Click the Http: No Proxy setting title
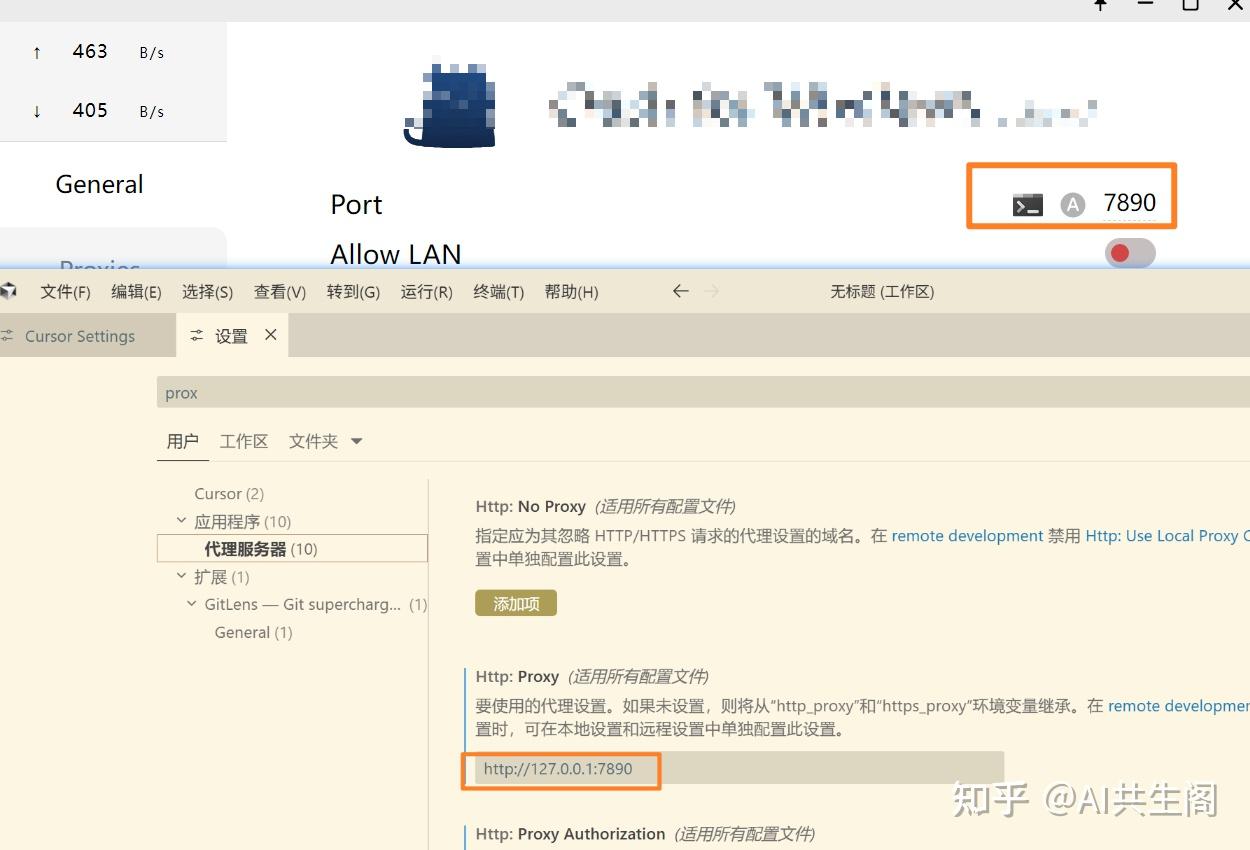The width and height of the screenshot is (1250, 850). tap(530, 507)
